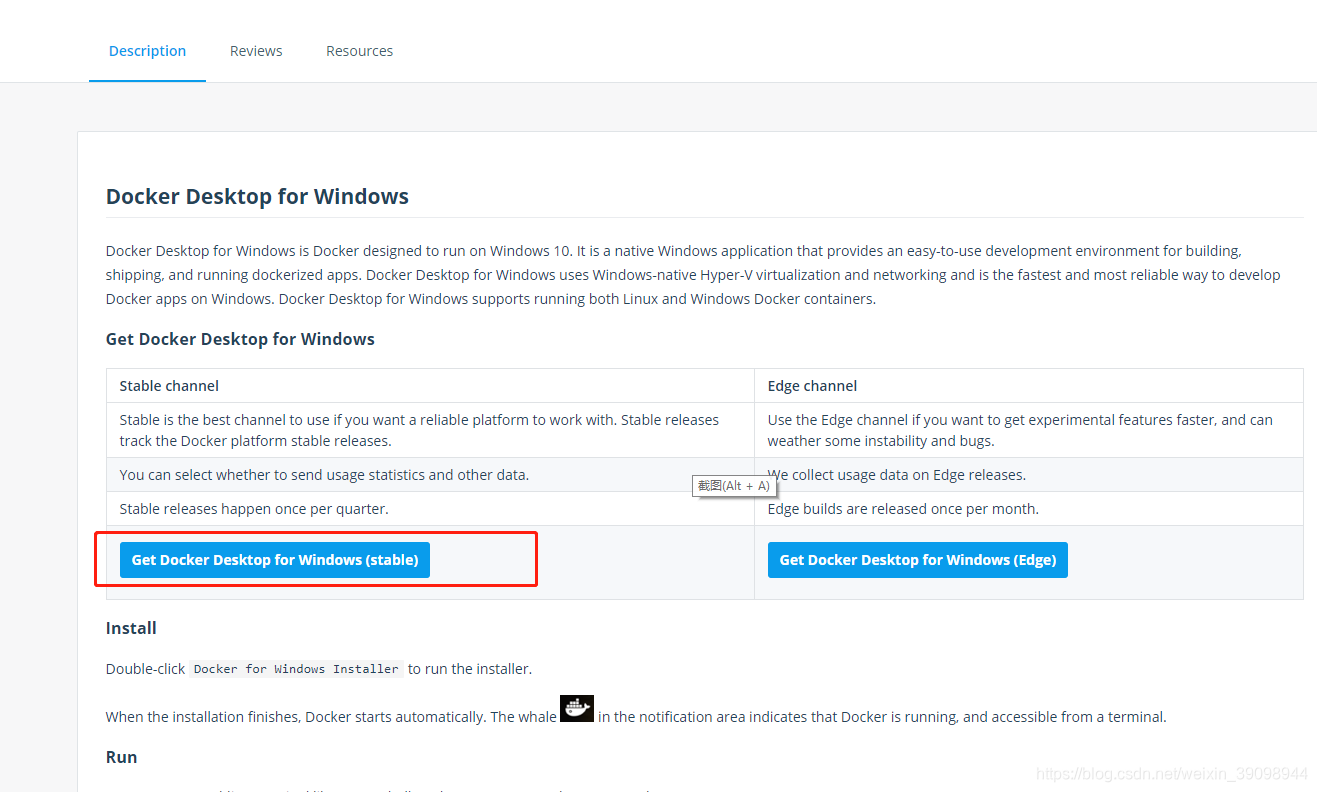Image resolution: width=1317 pixels, height=792 pixels.
Task: Click Get Docker Desktop for Windows (stable)
Action: 275,560
